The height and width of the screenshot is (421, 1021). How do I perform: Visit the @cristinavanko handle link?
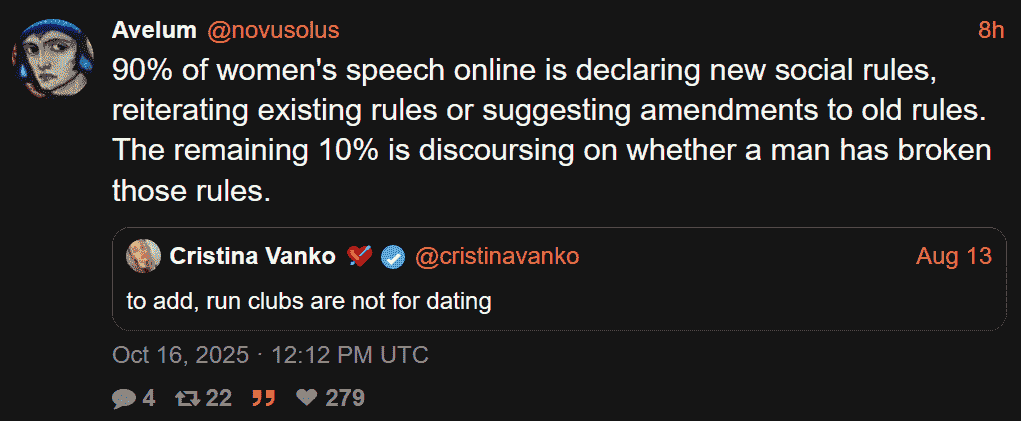tap(496, 257)
